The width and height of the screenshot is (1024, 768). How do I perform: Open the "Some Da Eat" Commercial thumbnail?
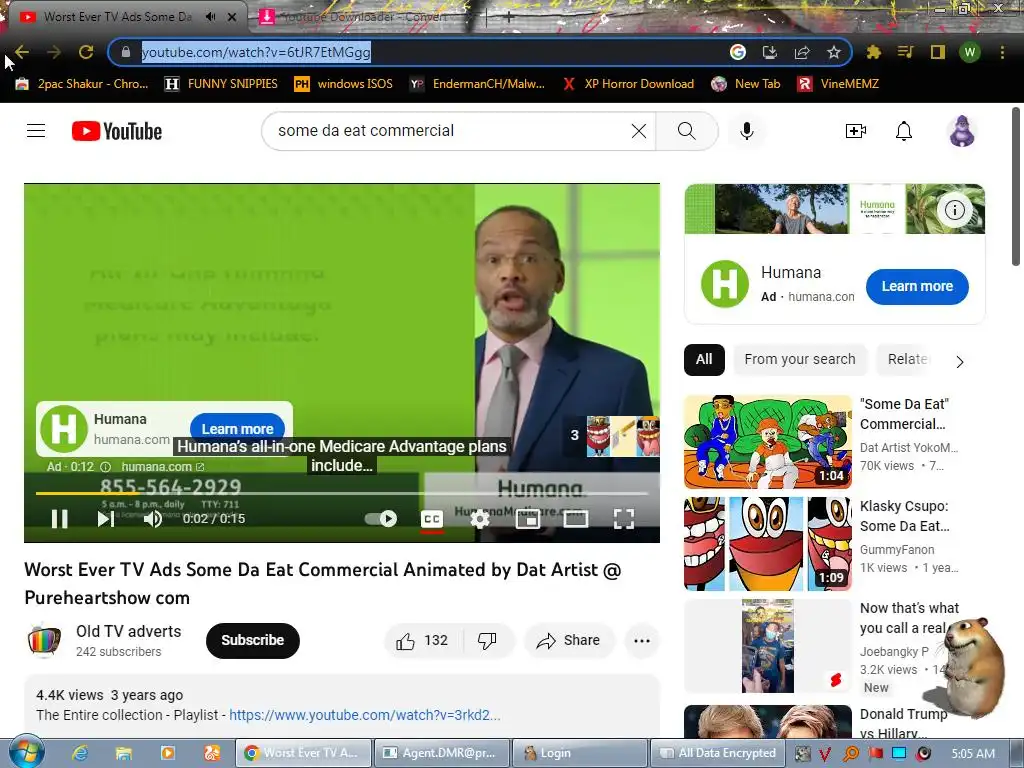[768, 441]
